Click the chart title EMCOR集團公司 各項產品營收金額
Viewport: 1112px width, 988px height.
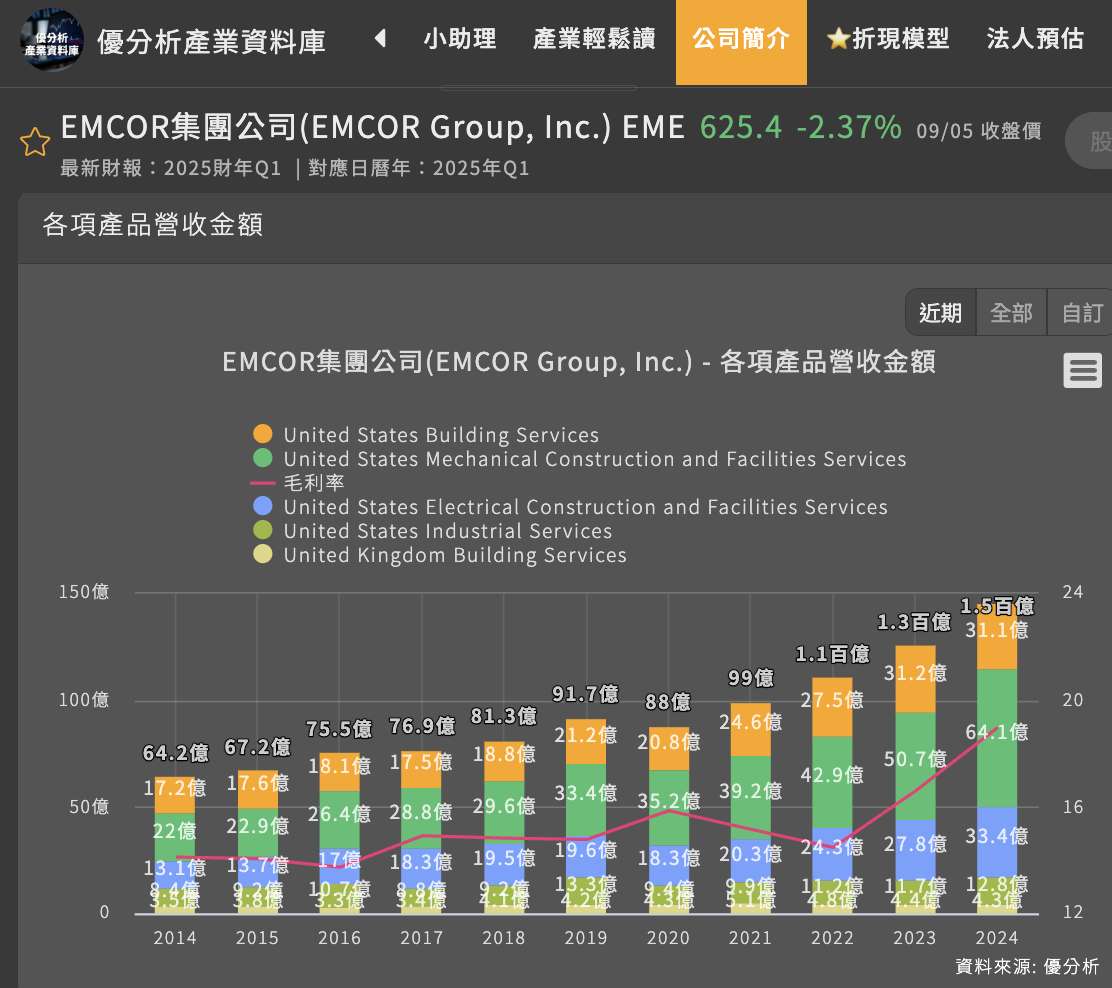tap(579, 362)
